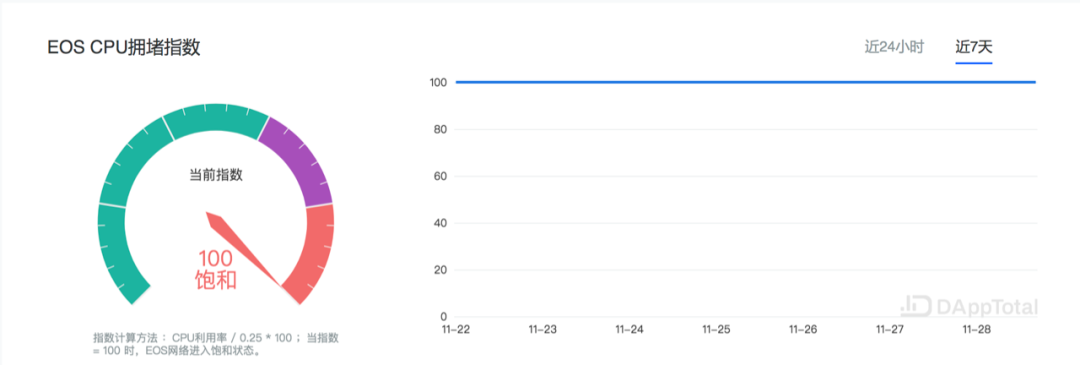Viewport: 1080px width, 365px height.
Task: Click the 11-27 date marker
Action: [889, 330]
